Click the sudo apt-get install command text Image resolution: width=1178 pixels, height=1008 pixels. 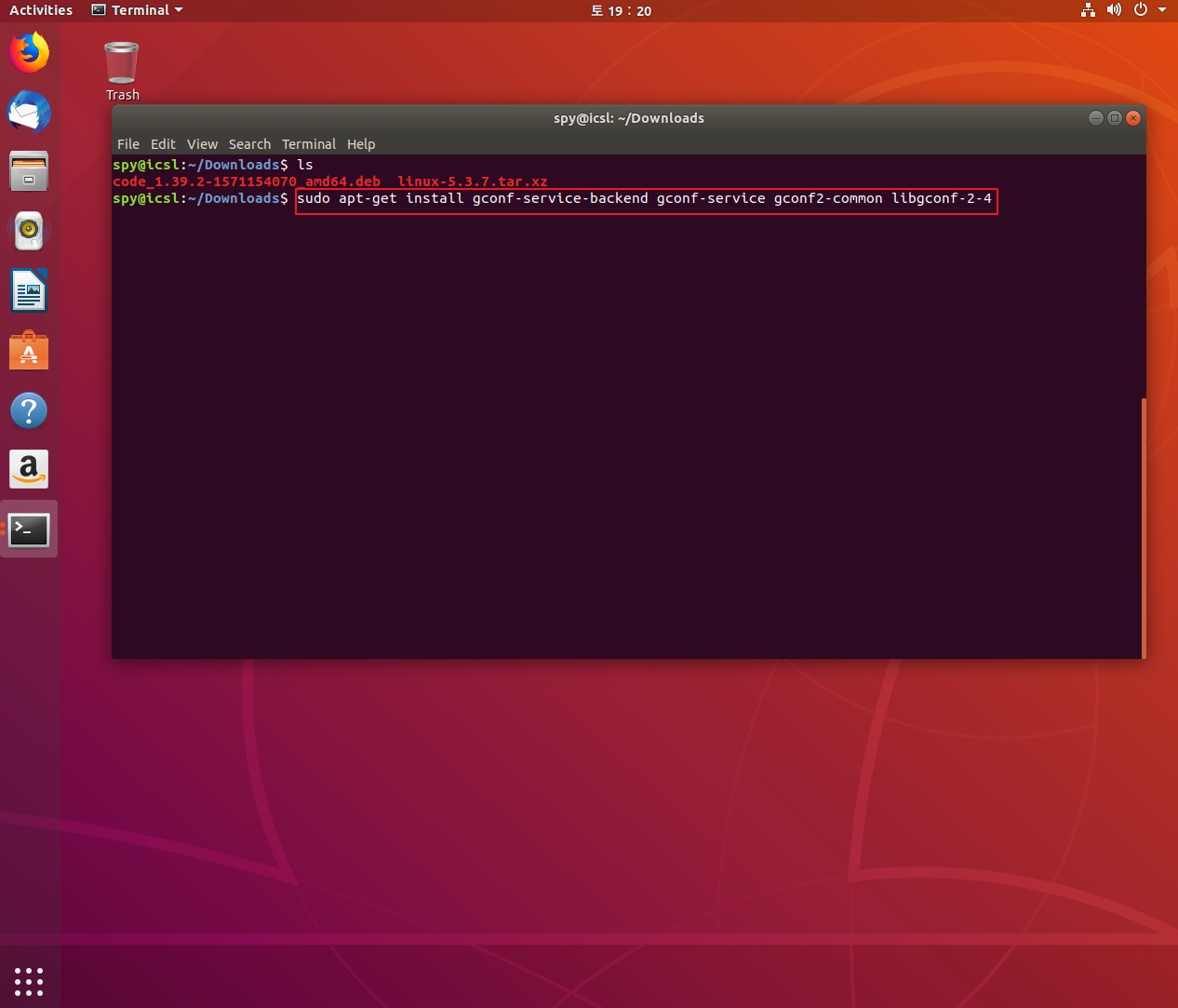646,198
